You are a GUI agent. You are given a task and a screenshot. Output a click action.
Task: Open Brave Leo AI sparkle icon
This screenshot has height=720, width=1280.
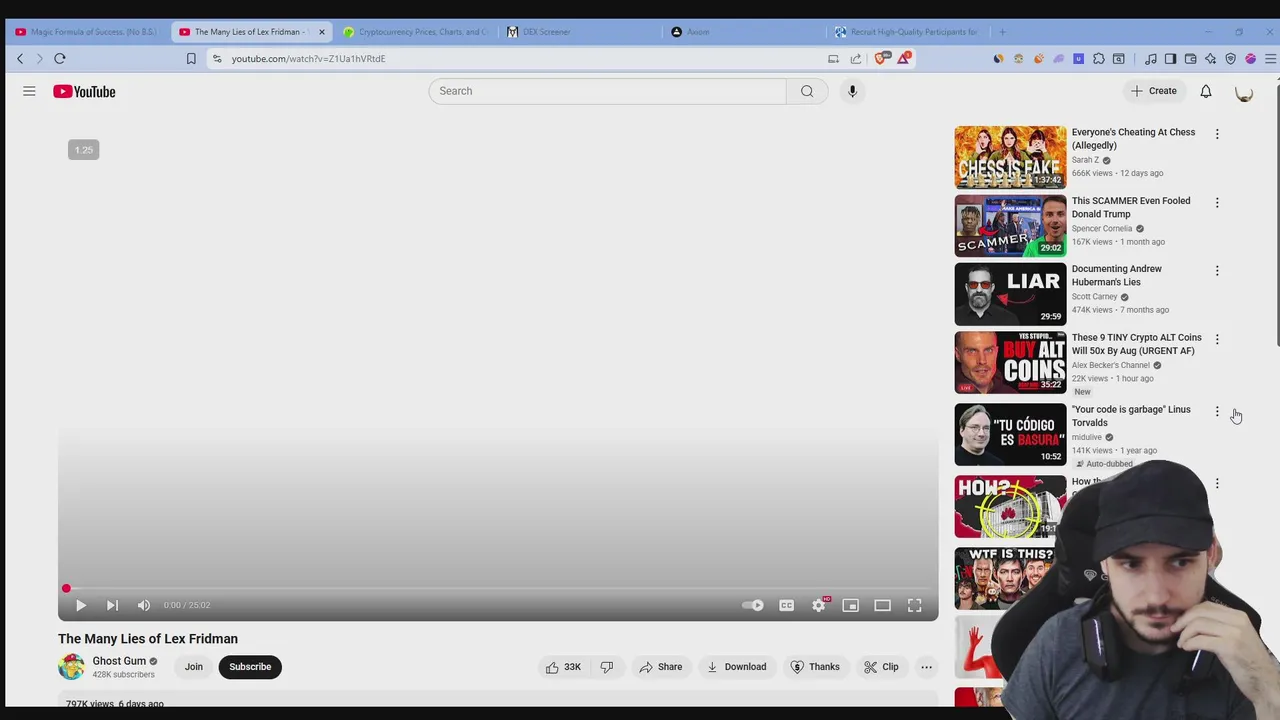[1210, 59]
